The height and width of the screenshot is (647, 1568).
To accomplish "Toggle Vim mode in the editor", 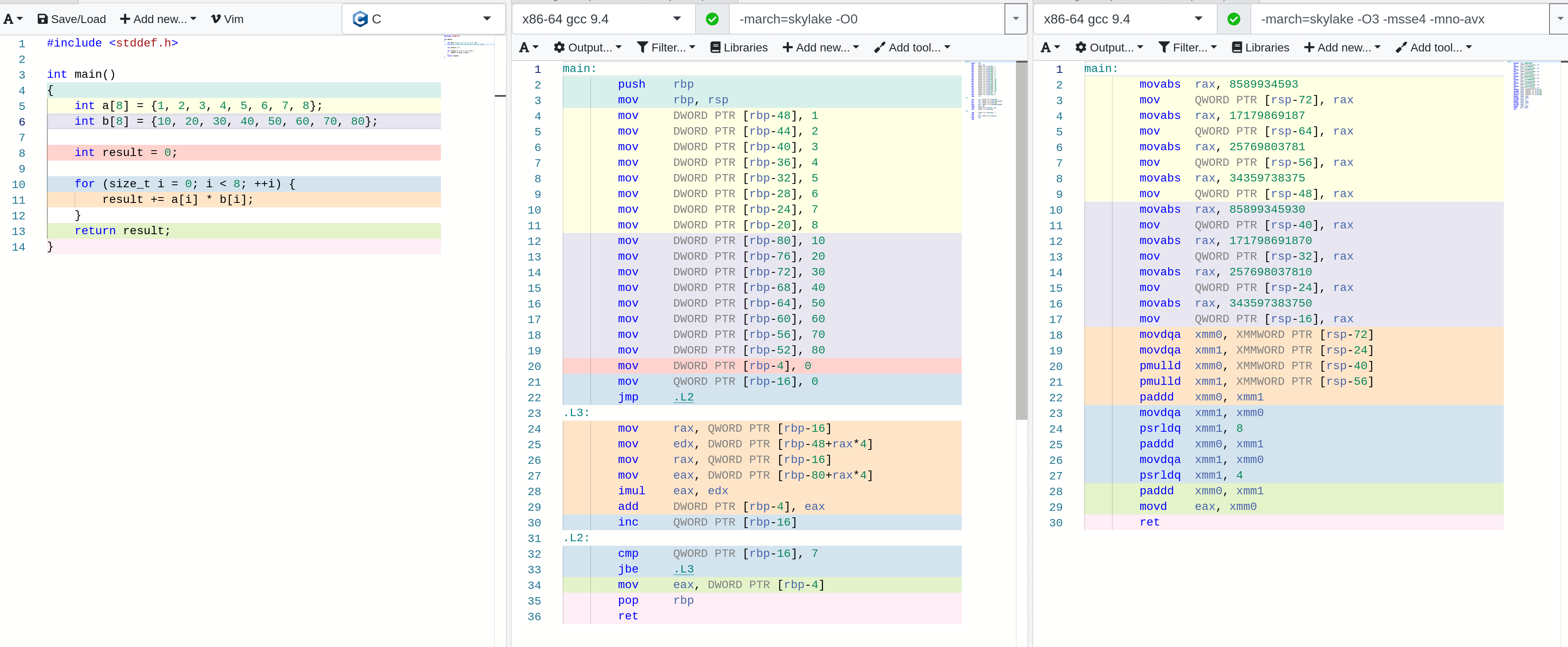I will (x=227, y=19).
